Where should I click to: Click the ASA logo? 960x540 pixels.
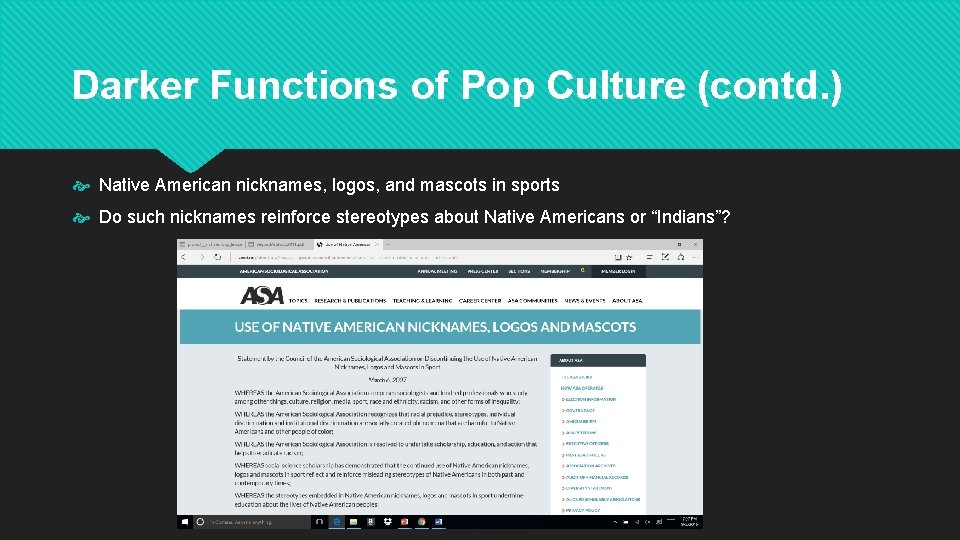coord(262,296)
